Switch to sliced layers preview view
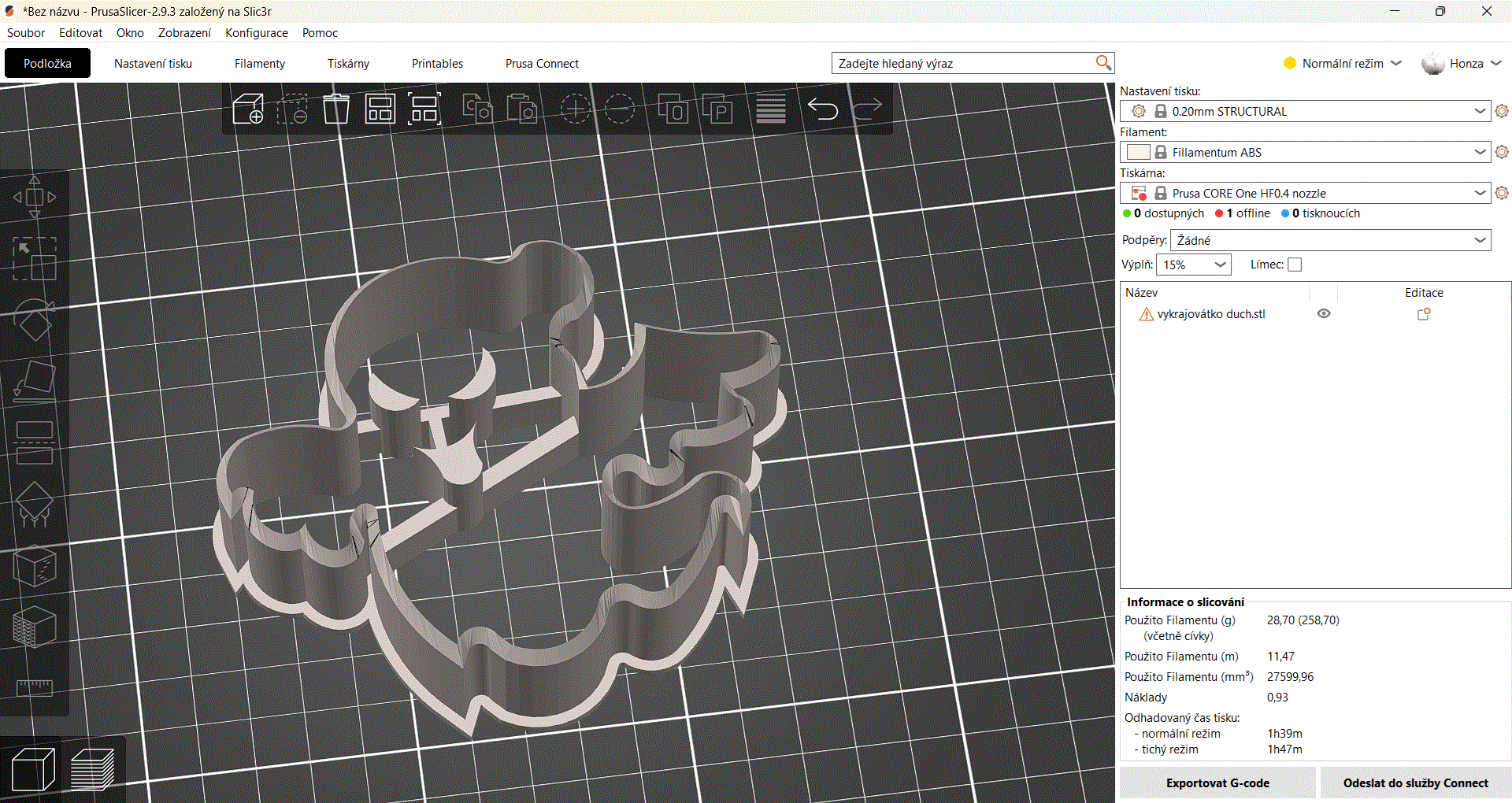1512x803 pixels. click(93, 769)
